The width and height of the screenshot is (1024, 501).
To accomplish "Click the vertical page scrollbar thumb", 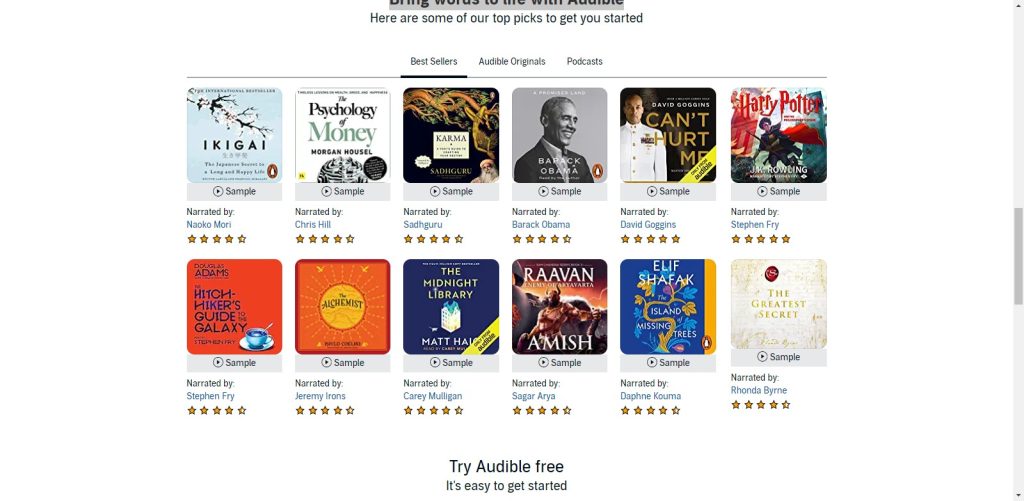I will pyautogui.click(x=1018, y=256).
